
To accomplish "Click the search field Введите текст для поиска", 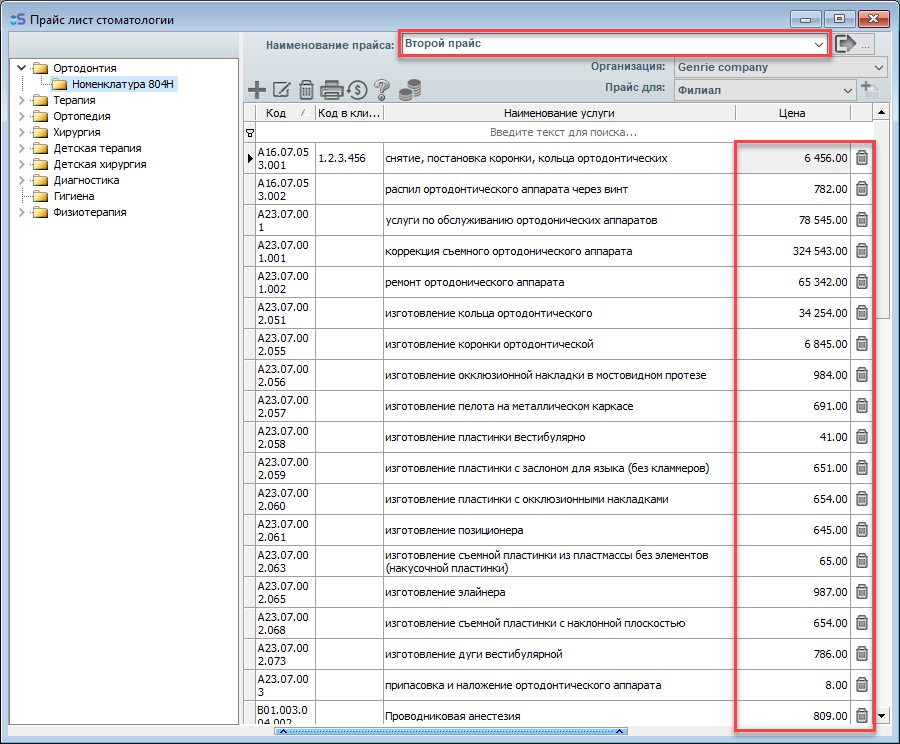I will [x=562, y=132].
